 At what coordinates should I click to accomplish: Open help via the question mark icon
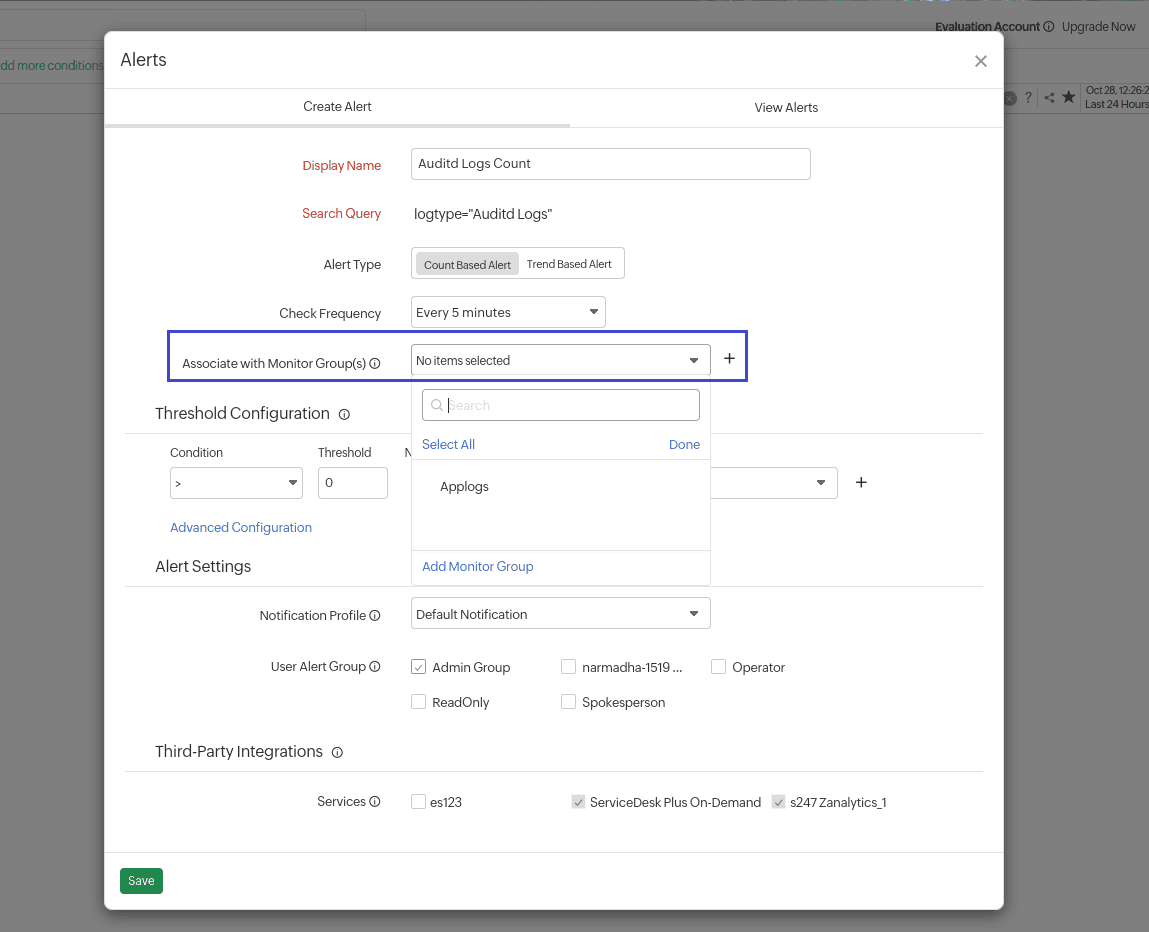pos(1028,98)
